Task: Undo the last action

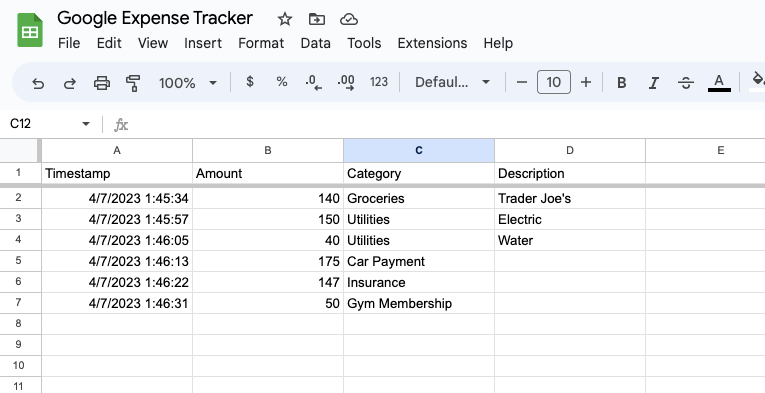Action: [x=38, y=83]
